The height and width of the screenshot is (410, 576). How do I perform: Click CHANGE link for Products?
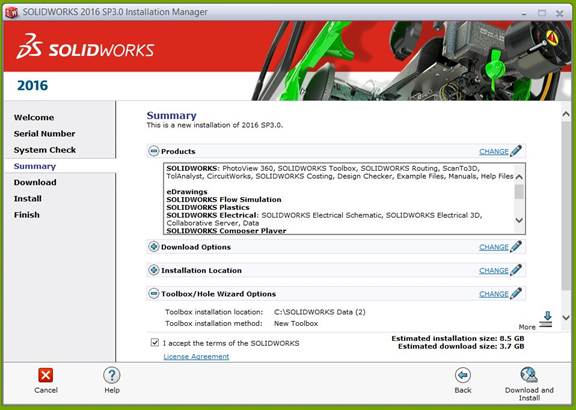494,151
